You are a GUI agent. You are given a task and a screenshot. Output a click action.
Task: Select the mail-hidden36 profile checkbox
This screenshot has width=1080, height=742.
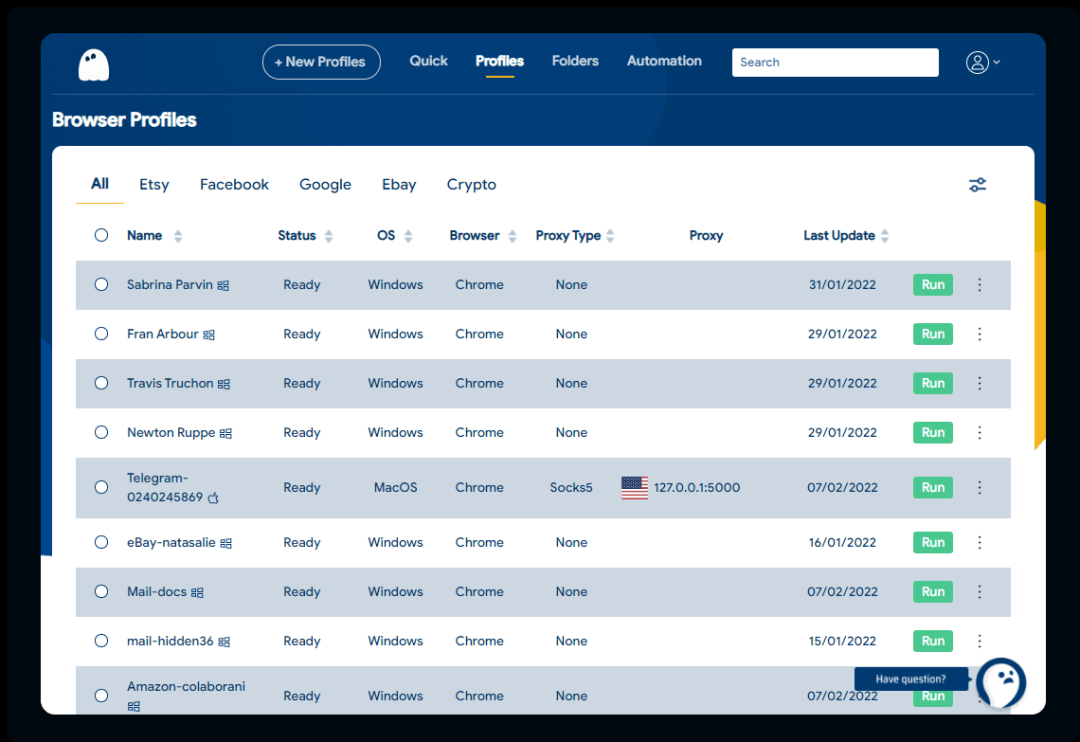101,641
